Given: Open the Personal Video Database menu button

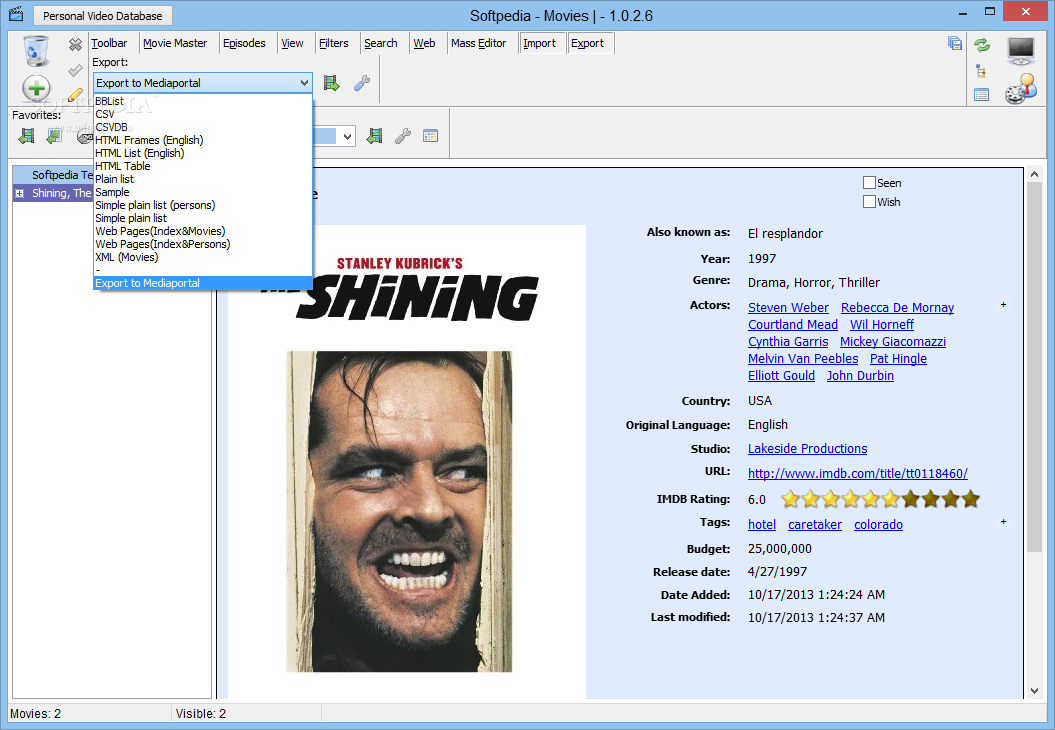Looking at the screenshot, I should 102,15.
